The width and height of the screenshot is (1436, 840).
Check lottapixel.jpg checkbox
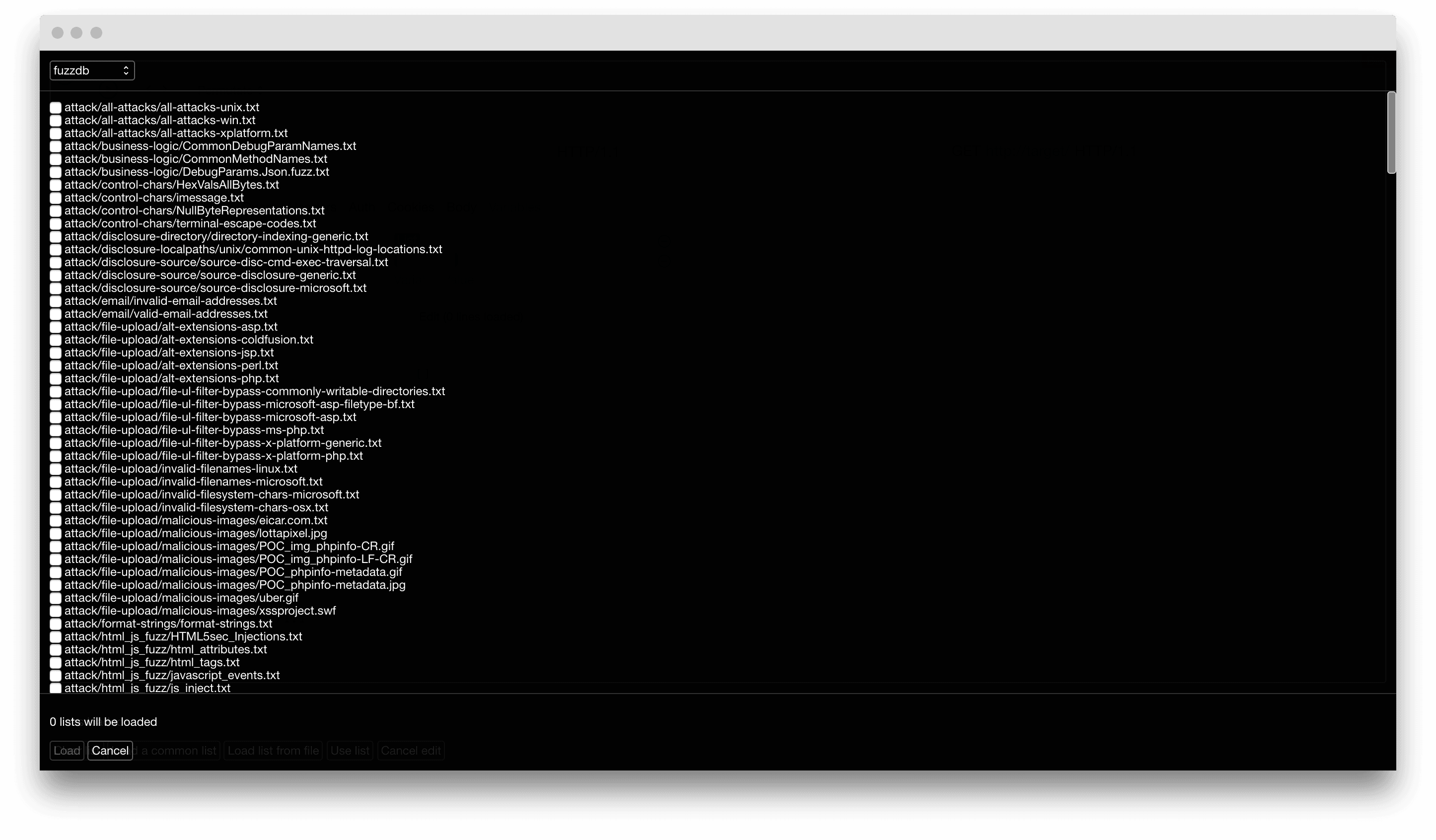tap(55, 534)
